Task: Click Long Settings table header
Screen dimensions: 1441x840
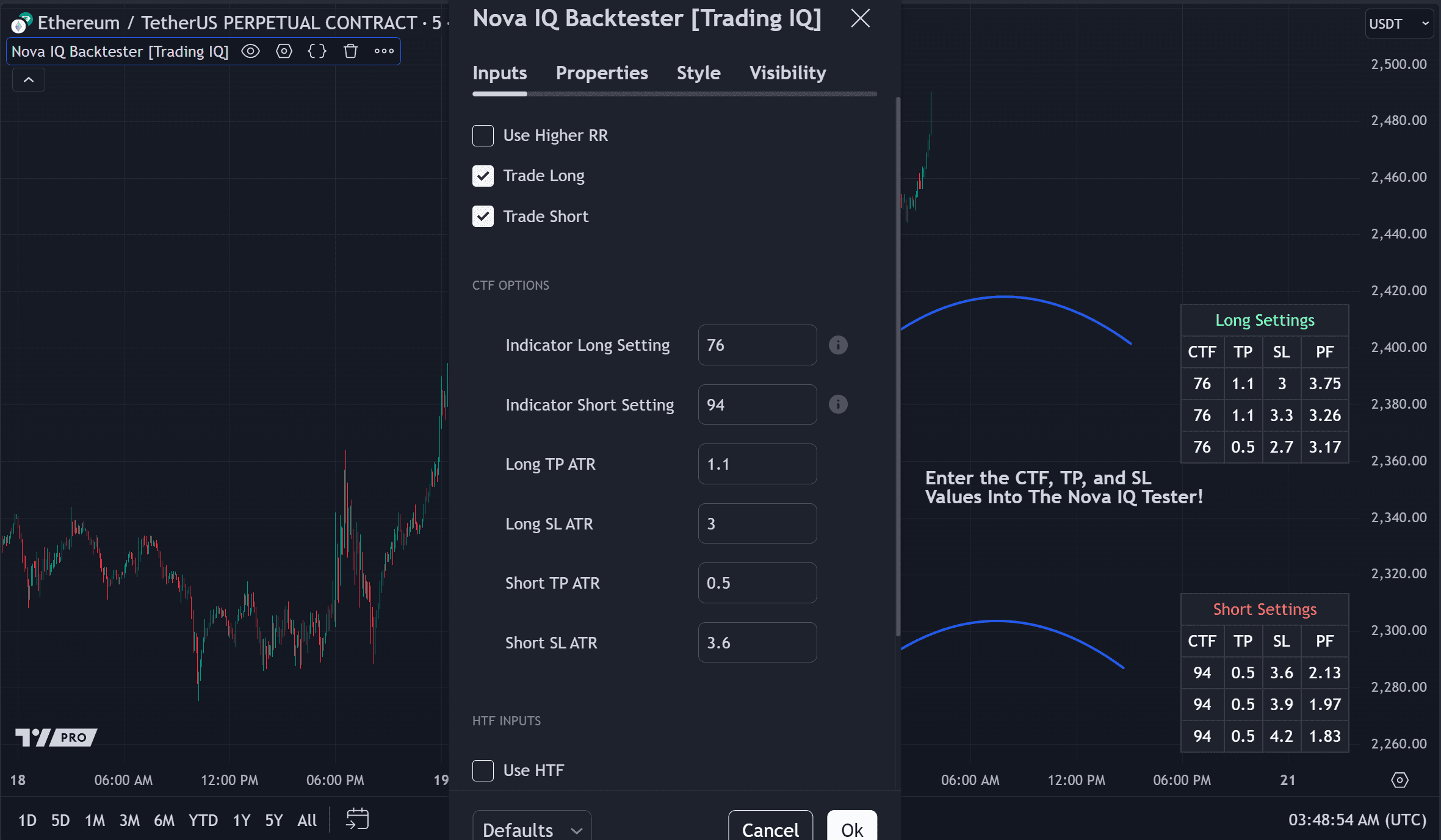Action: point(1265,320)
